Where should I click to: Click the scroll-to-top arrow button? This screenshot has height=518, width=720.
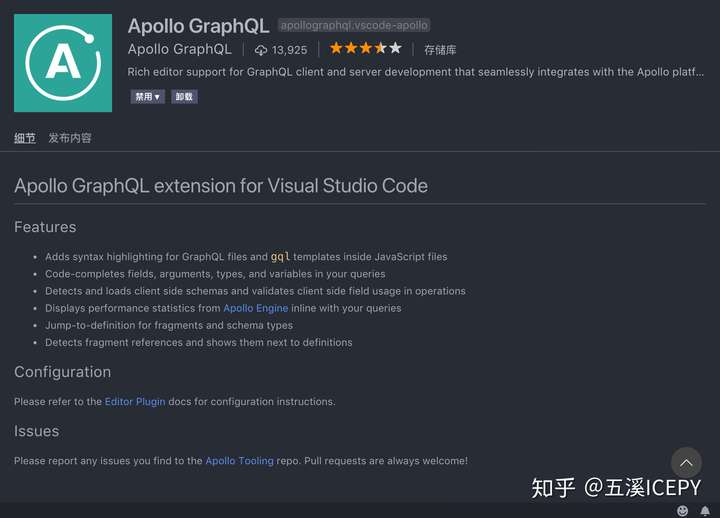coord(686,462)
